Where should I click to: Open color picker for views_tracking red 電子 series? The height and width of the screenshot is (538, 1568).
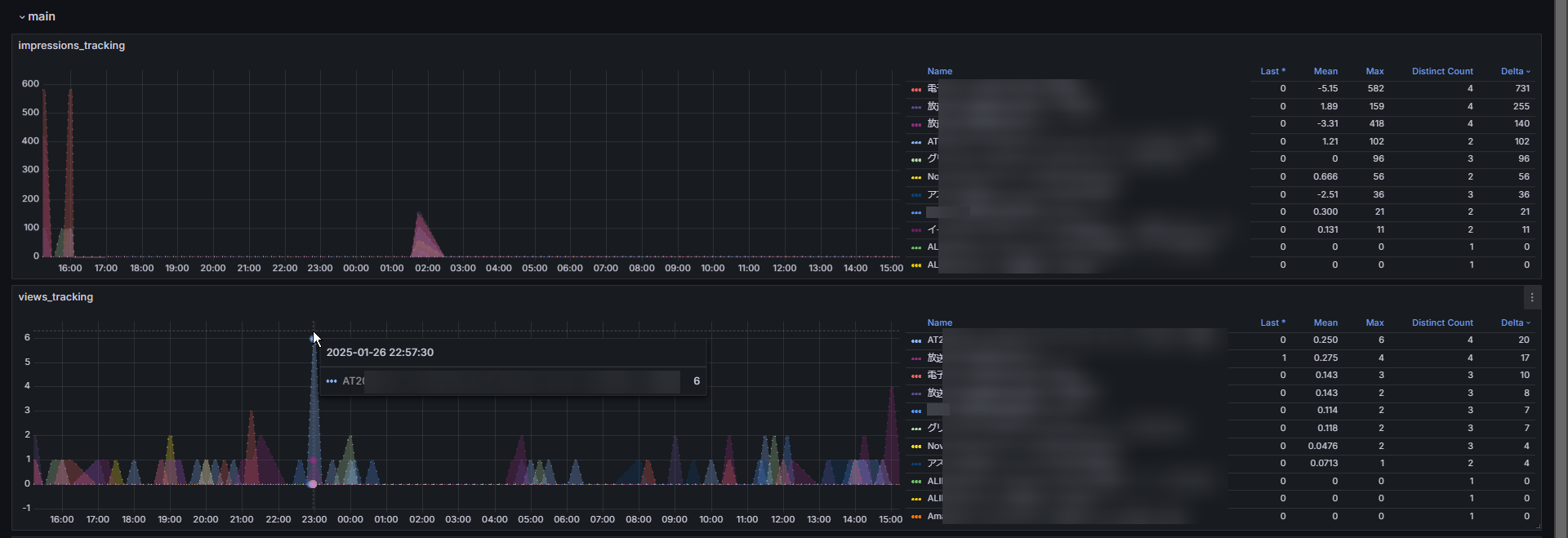point(916,376)
